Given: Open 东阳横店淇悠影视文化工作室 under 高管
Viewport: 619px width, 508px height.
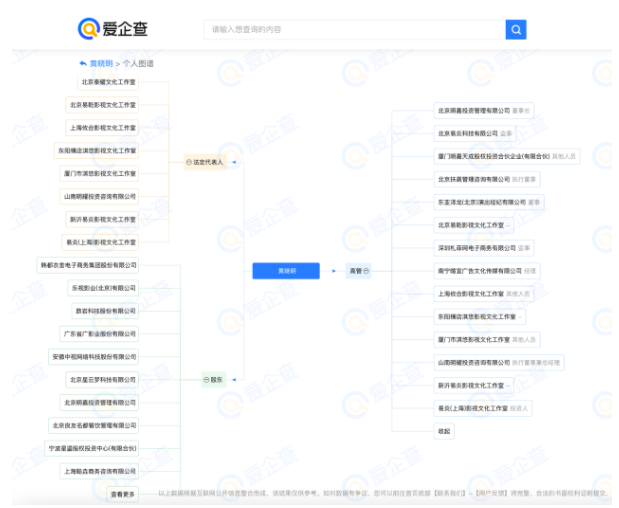Looking at the screenshot, I should [480, 317].
